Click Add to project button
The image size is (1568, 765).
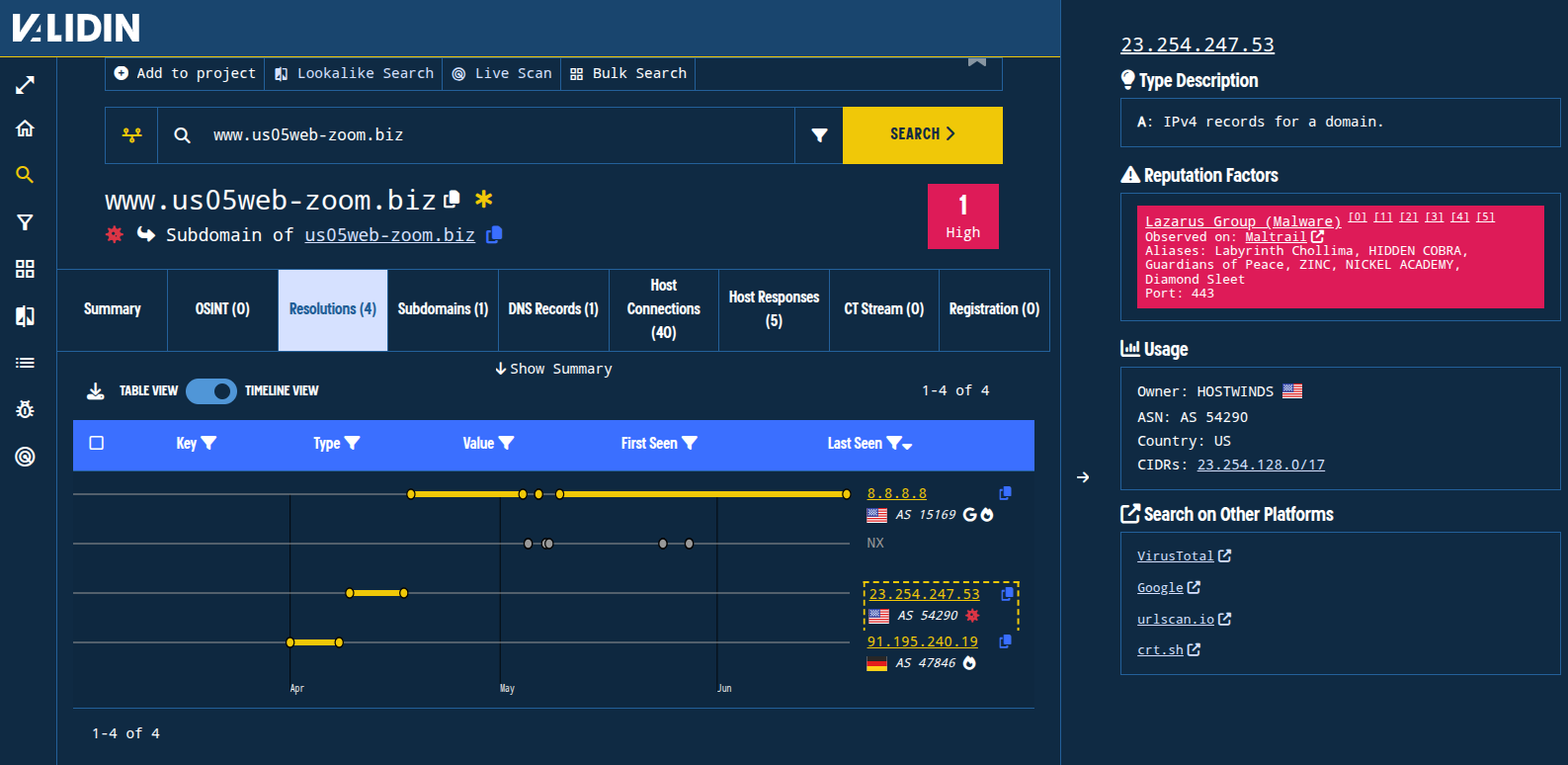point(185,73)
